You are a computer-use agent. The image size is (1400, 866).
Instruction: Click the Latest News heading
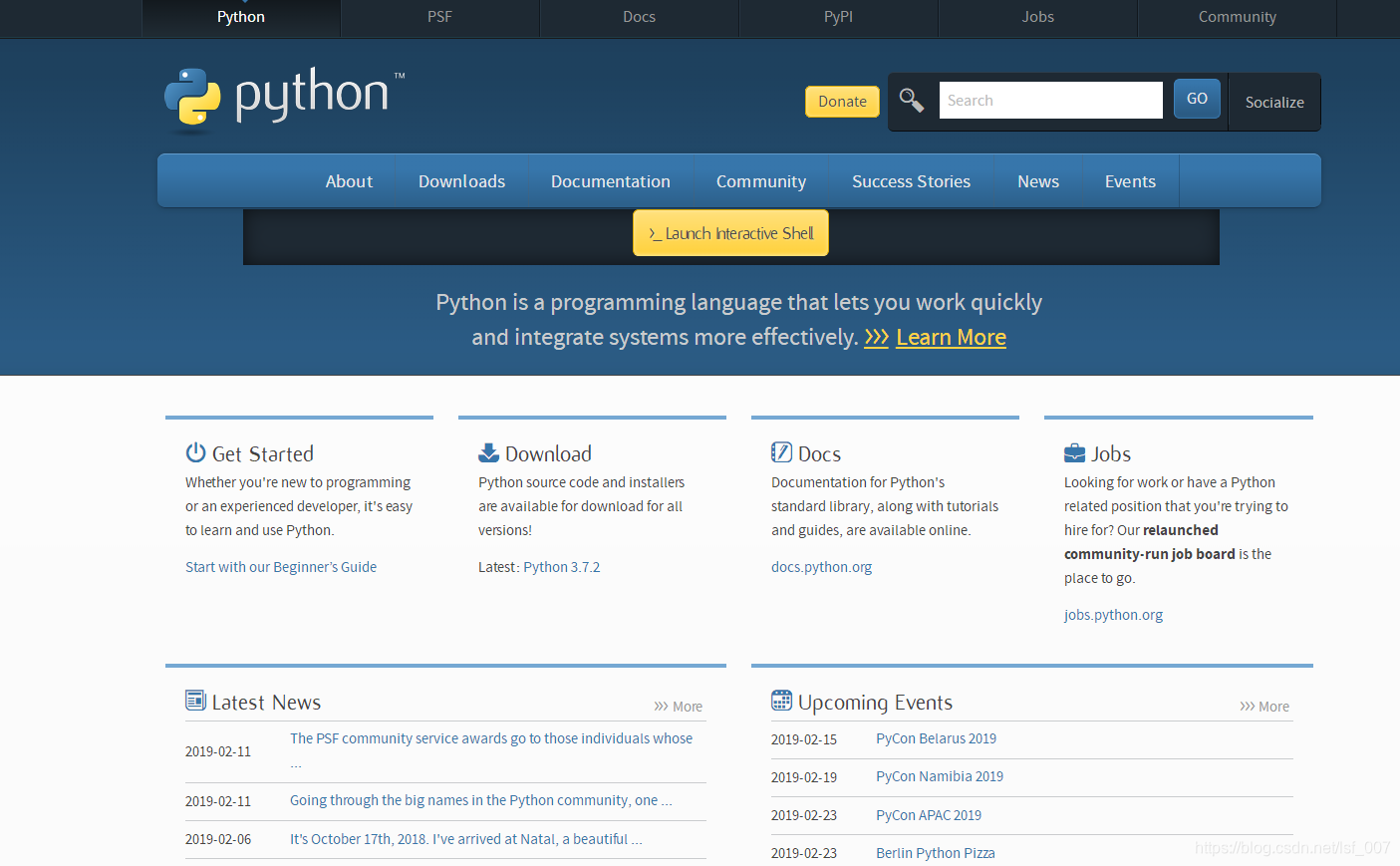click(266, 703)
